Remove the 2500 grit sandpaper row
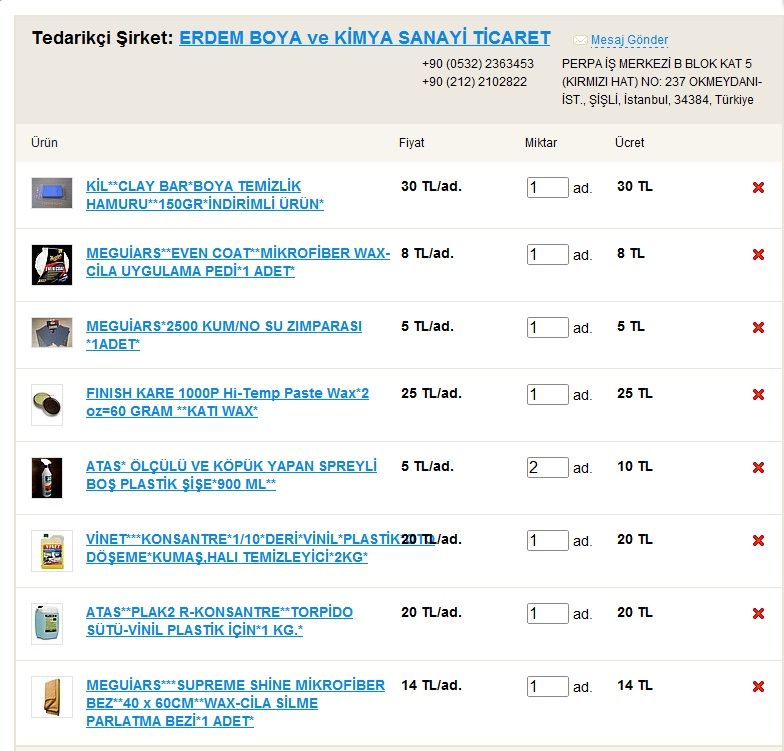This screenshot has height=751, width=784. point(758,327)
